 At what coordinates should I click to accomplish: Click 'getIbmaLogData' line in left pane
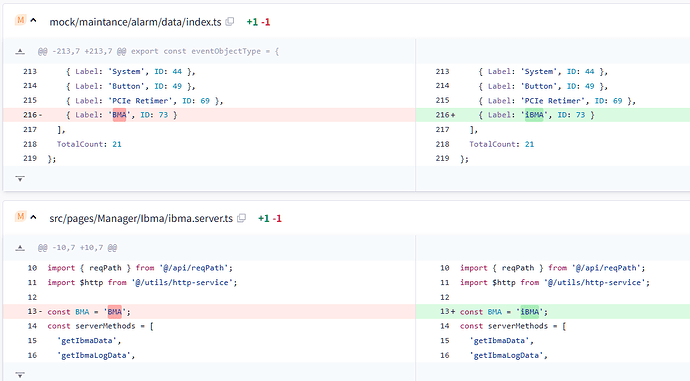tap(96, 355)
